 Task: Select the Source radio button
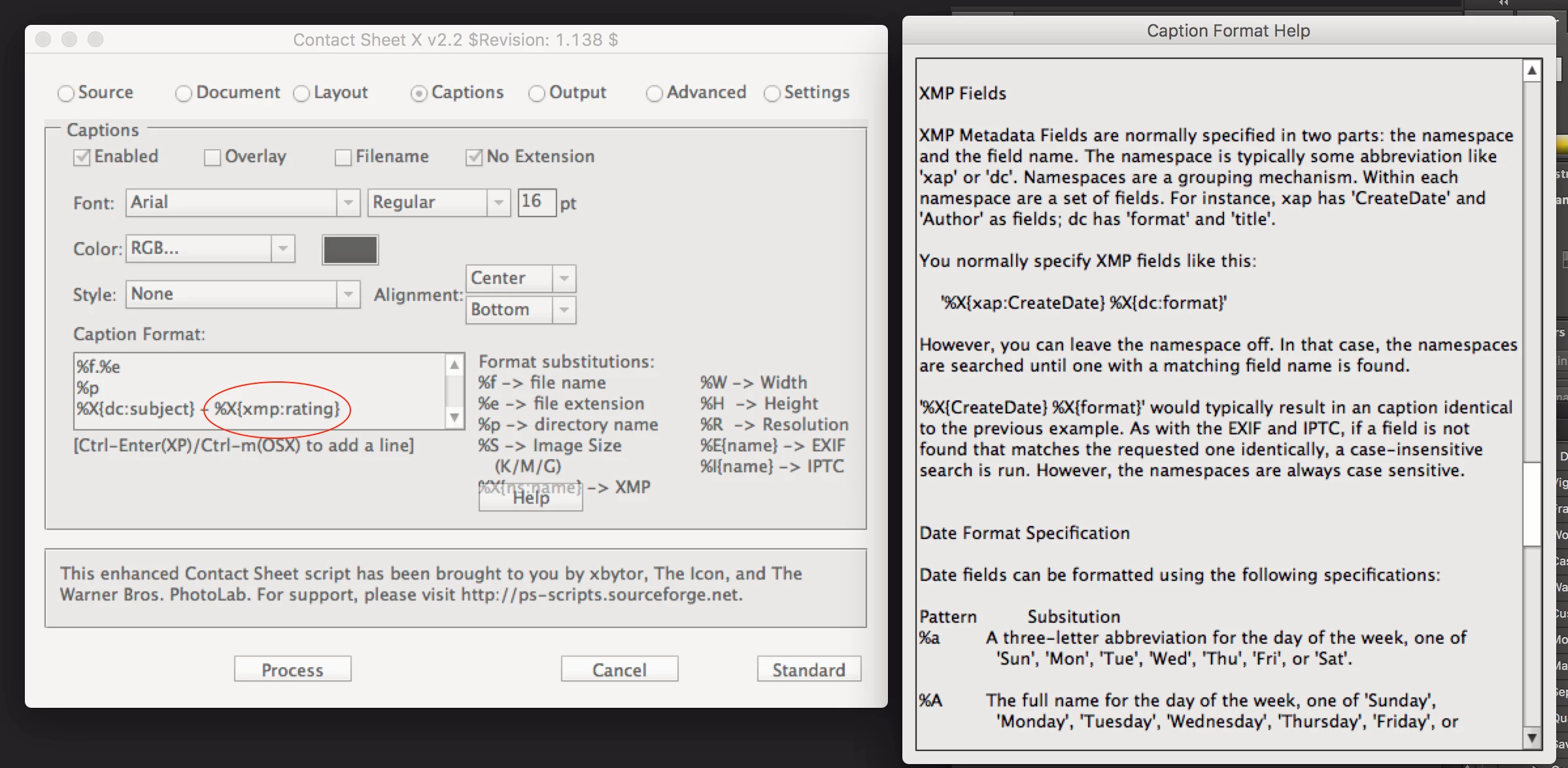[66, 94]
